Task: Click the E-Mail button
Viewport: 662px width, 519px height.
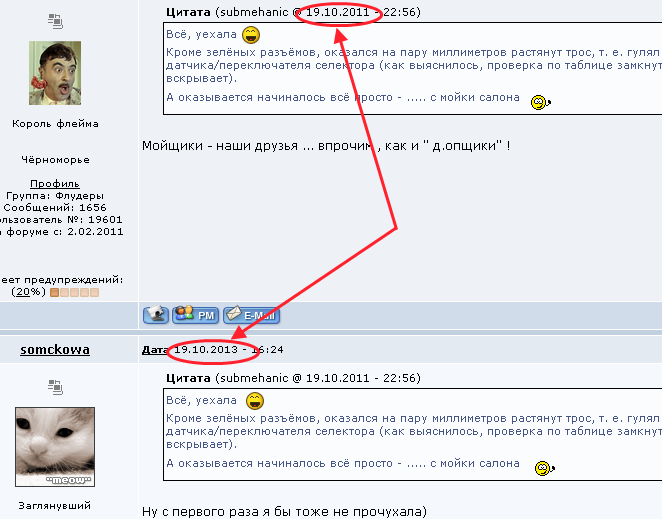Action: point(251,315)
